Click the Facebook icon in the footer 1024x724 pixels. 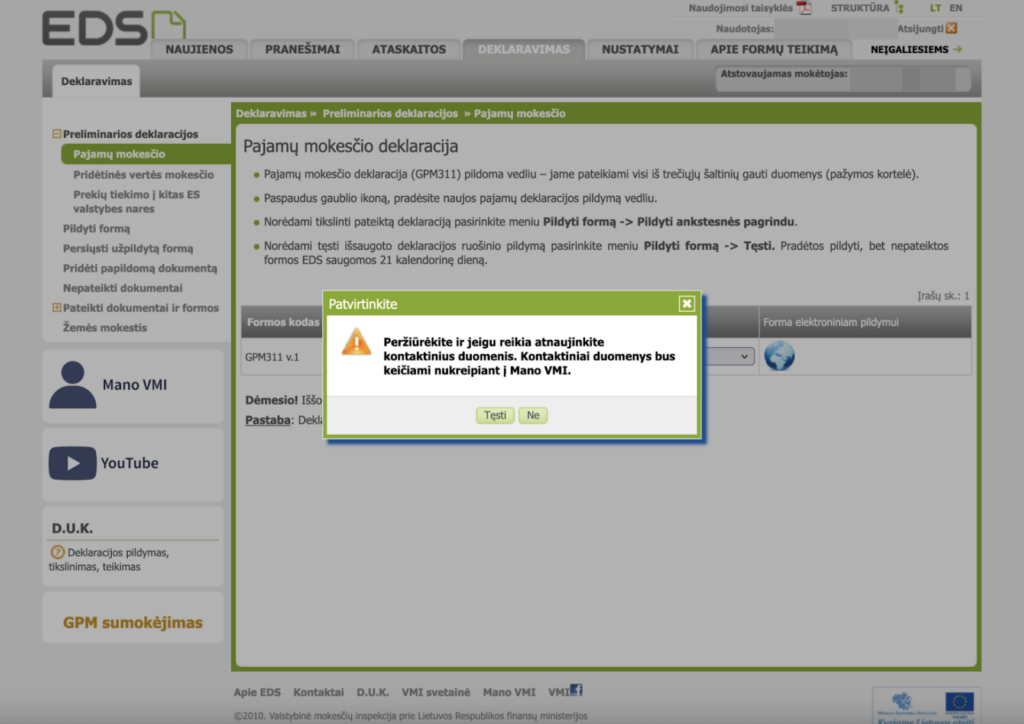click(576, 690)
